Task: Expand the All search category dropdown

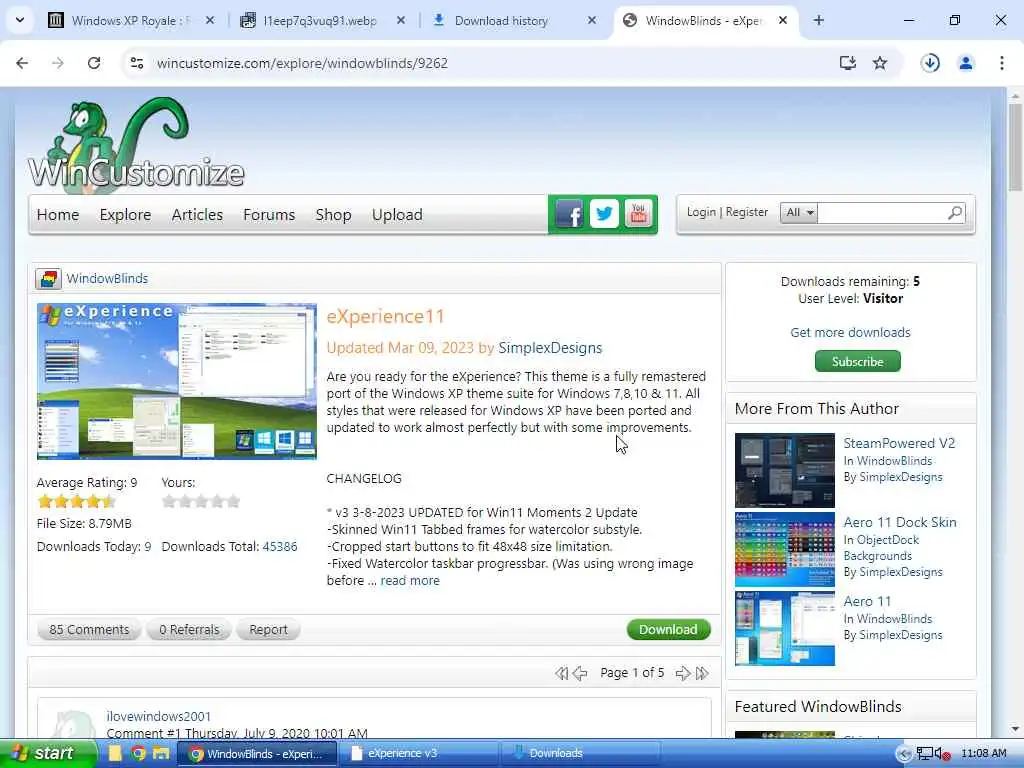Action: coord(799,212)
